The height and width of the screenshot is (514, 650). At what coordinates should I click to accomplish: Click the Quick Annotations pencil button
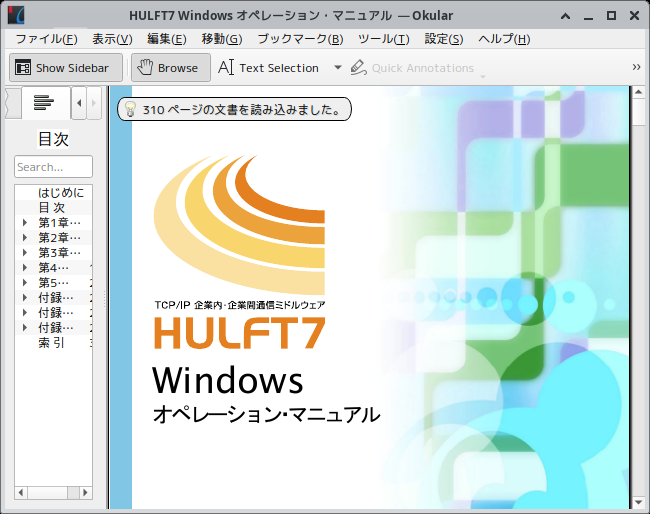click(412, 68)
